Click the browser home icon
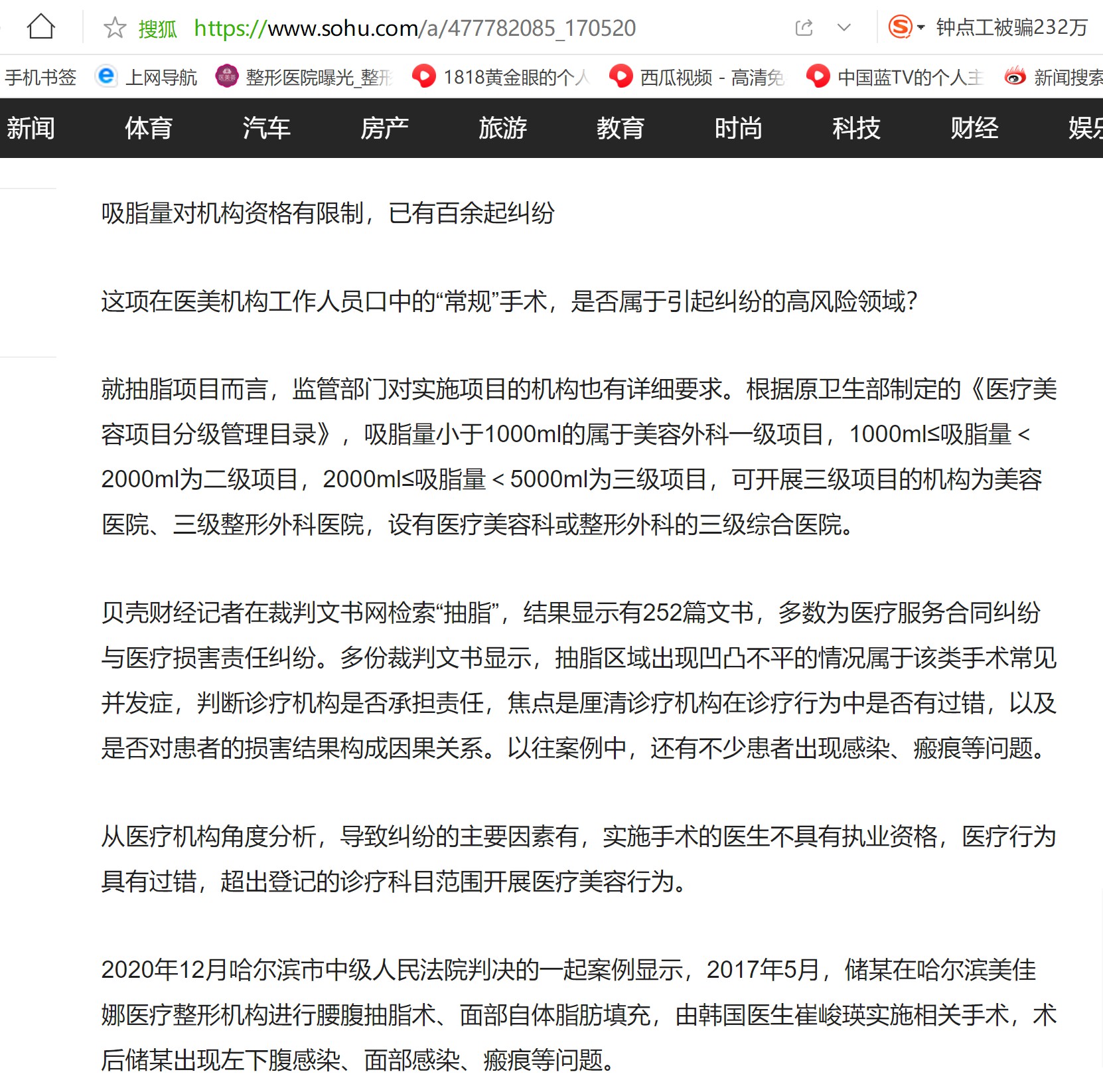The image size is (1103, 1092). point(40,27)
